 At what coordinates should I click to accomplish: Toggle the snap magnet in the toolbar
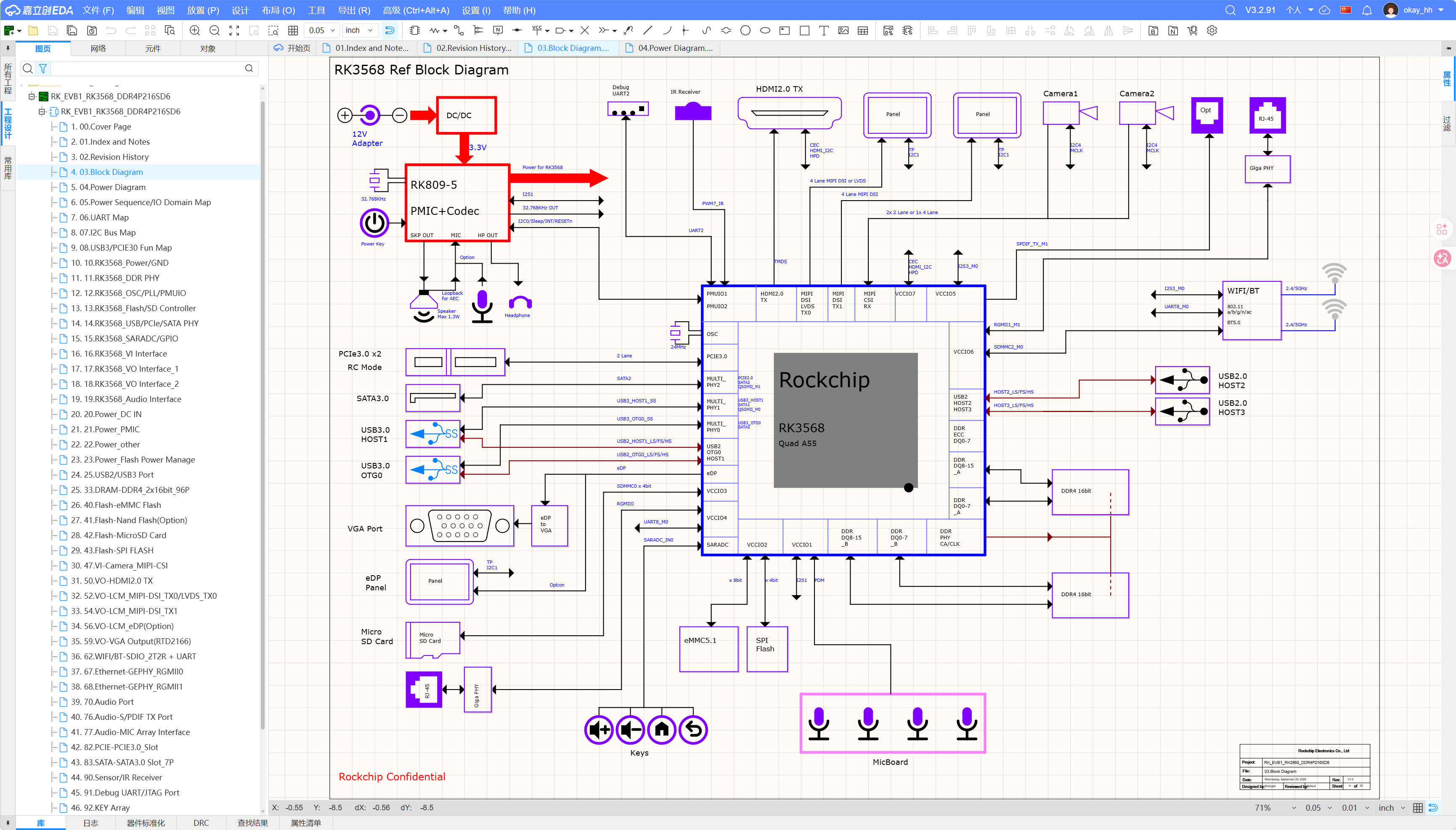click(390, 31)
